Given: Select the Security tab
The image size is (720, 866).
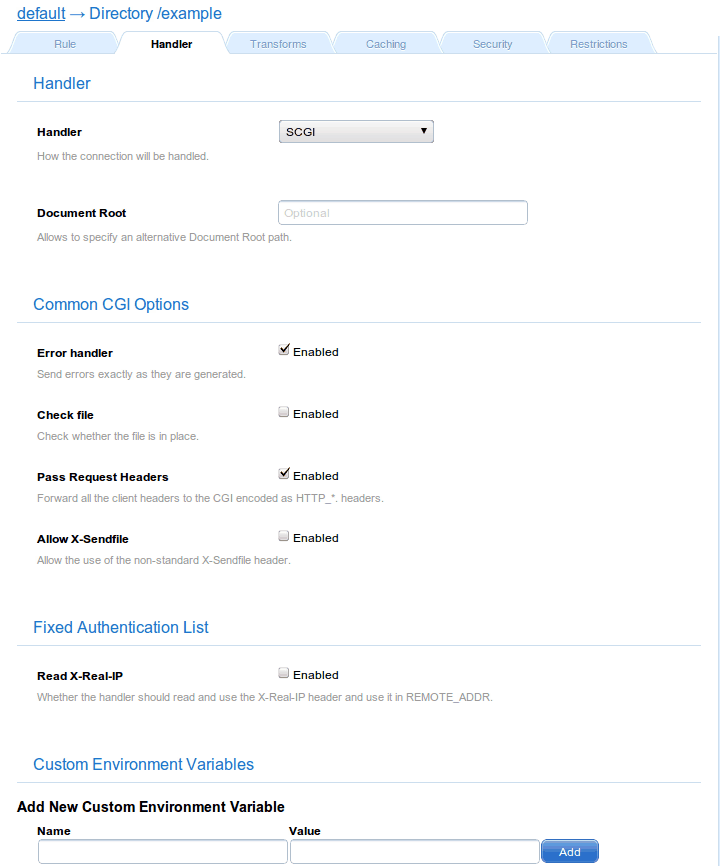Looking at the screenshot, I should coord(493,44).
